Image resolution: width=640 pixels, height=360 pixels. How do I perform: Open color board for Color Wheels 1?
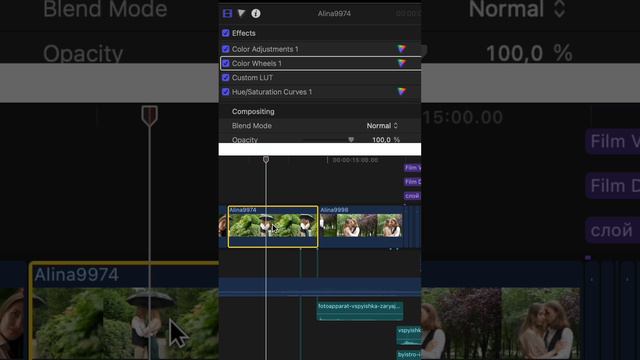(x=402, y=63)
